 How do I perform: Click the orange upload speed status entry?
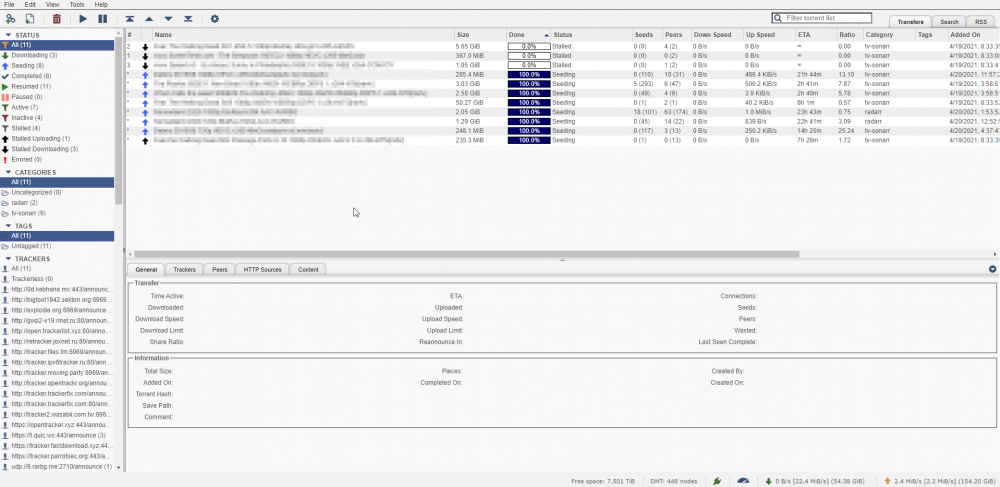pos(939,481)
